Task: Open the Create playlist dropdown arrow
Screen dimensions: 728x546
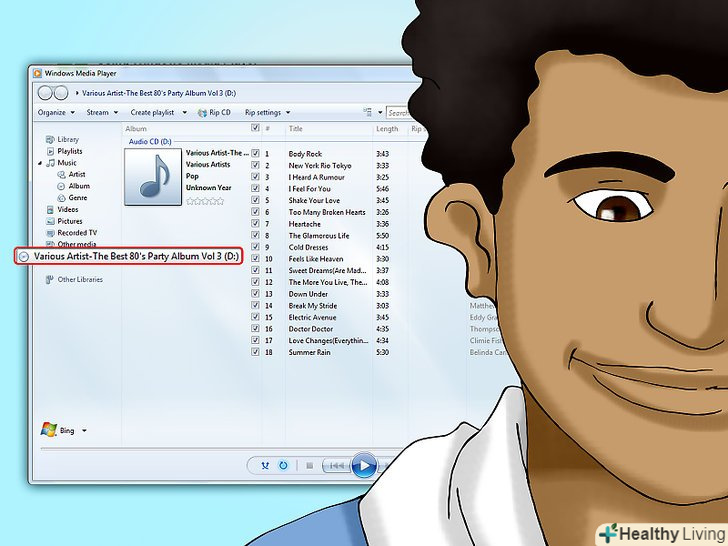Action: pos(184,112)
